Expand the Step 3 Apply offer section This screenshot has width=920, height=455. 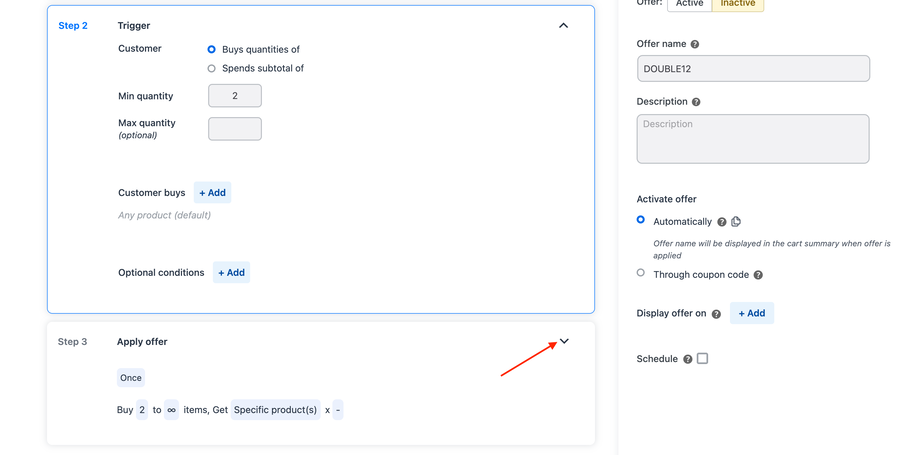(564, 342)
